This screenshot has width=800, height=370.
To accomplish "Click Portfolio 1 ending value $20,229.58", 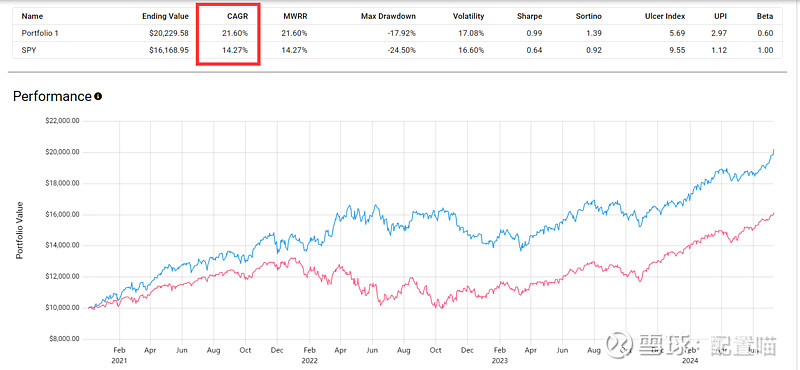I will point(168,33).
